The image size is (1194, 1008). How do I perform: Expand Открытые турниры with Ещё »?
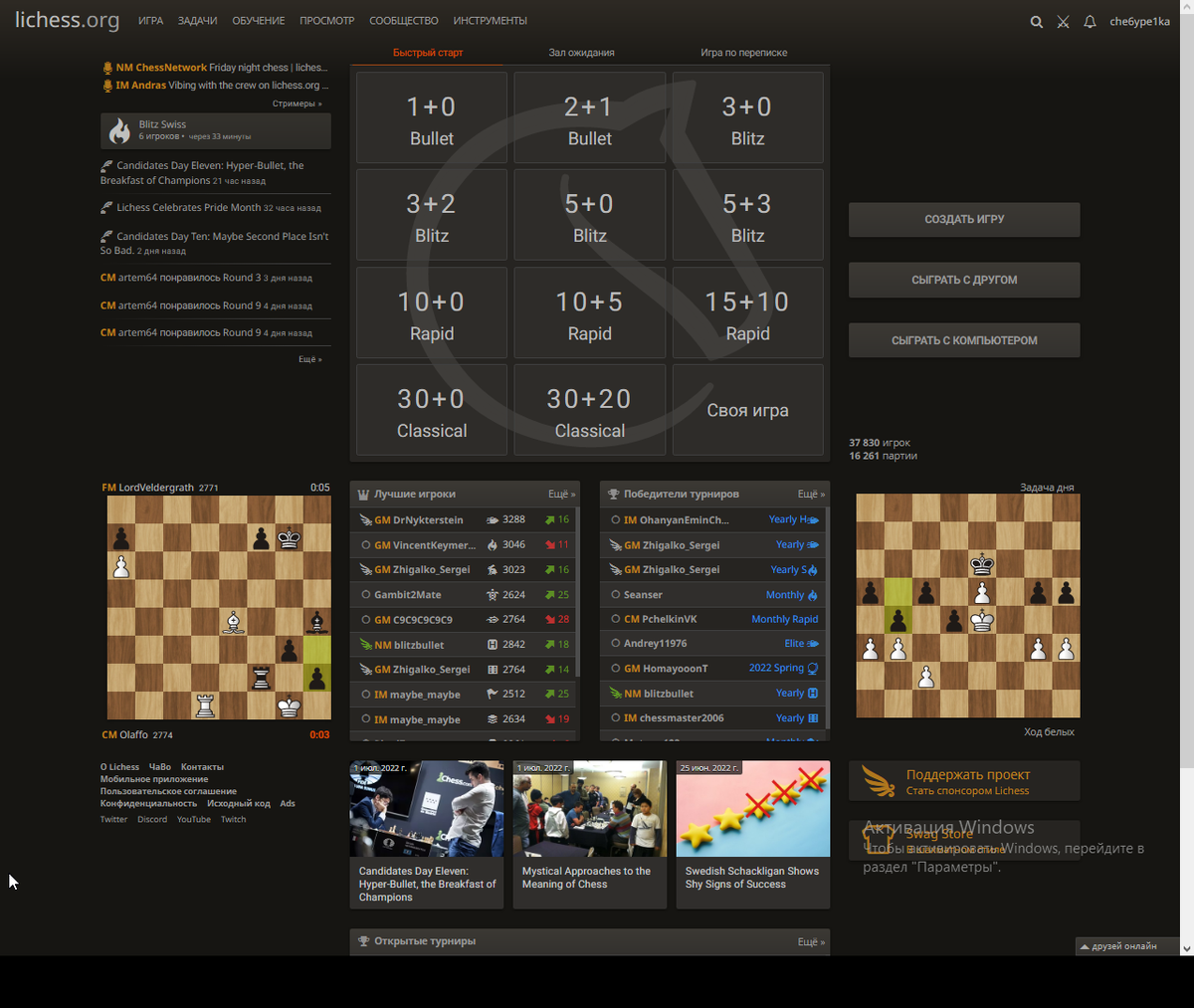coord(811,941)
